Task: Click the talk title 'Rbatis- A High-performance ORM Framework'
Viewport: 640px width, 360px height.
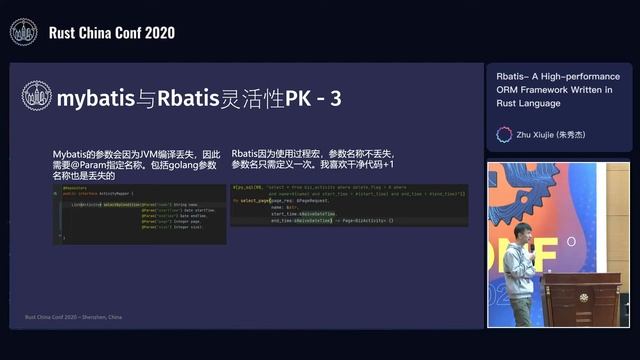Action: (x=558, y=90)
